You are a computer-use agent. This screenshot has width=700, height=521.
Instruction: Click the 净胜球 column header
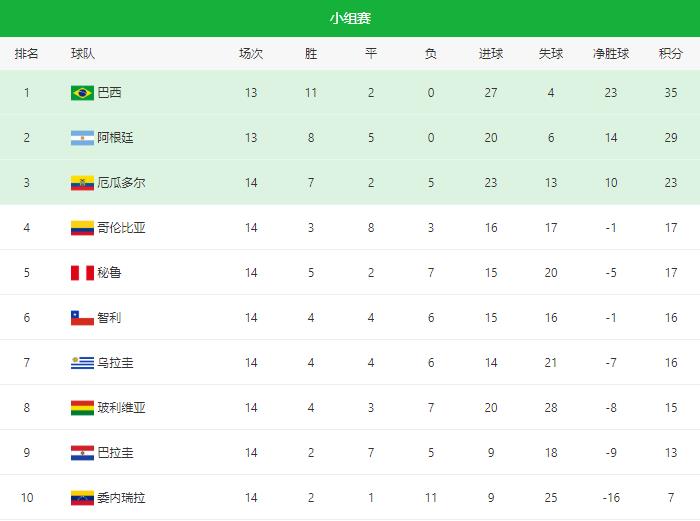tap(611, 54)
